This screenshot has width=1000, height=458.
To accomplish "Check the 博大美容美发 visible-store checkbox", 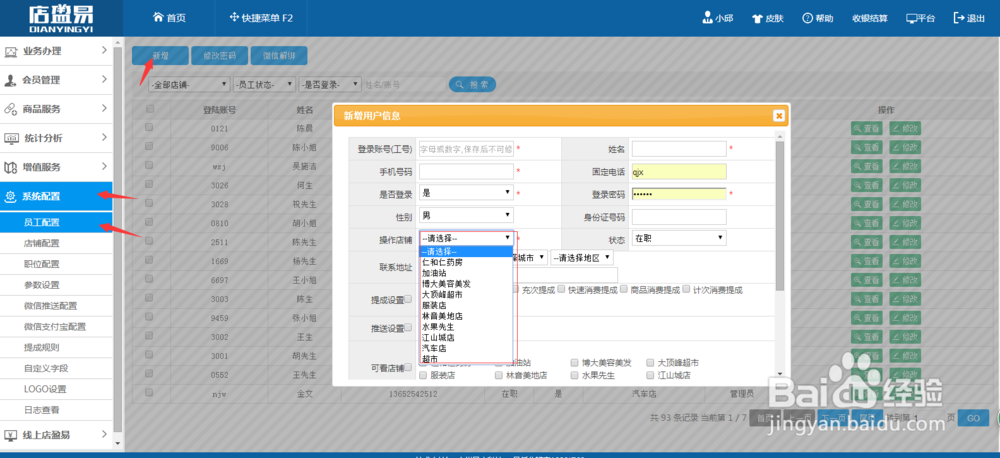I will [x=575, y=363].
